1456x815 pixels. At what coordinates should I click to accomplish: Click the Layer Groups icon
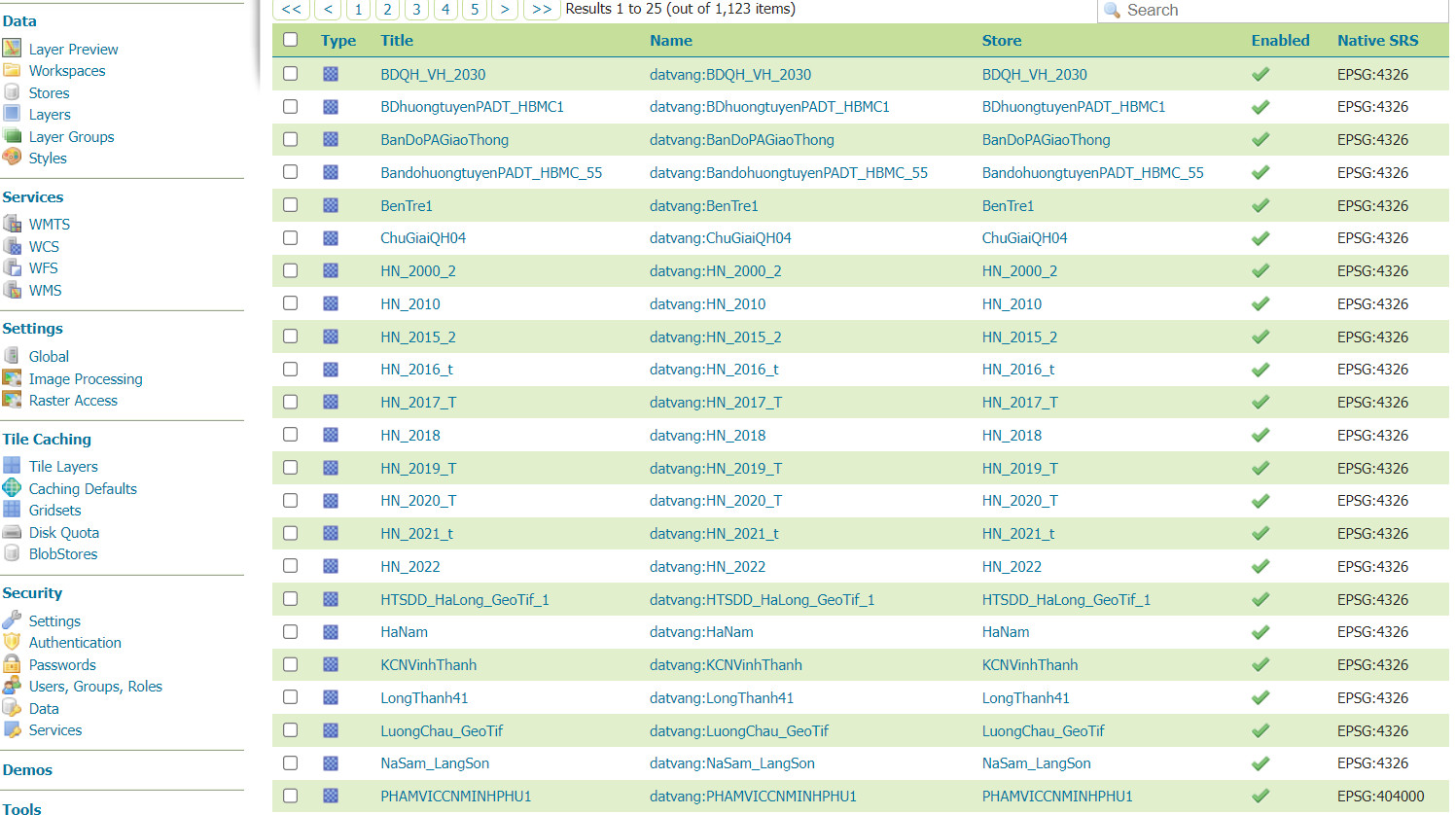pyautogui.click(x=12, y=136)
